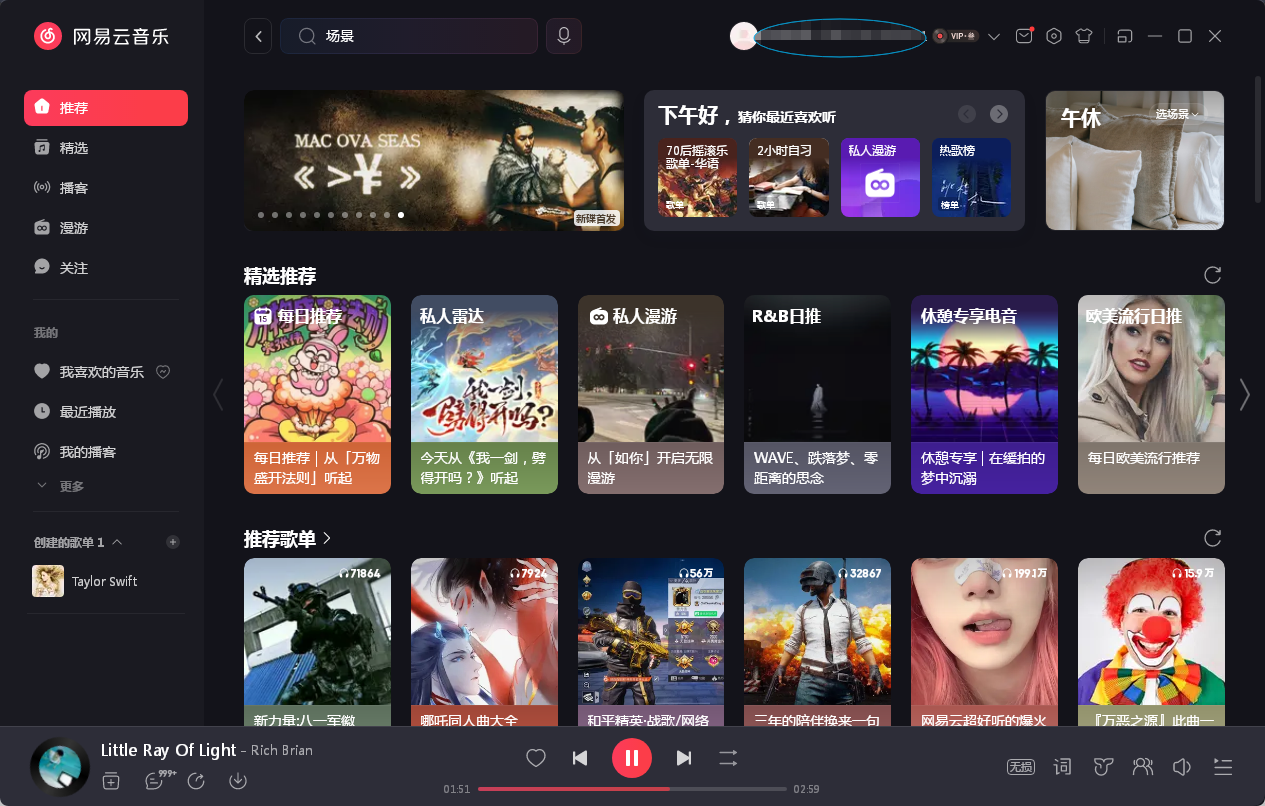
Task: Open the 私人雷达 card
Action: (x=484, y=394)
